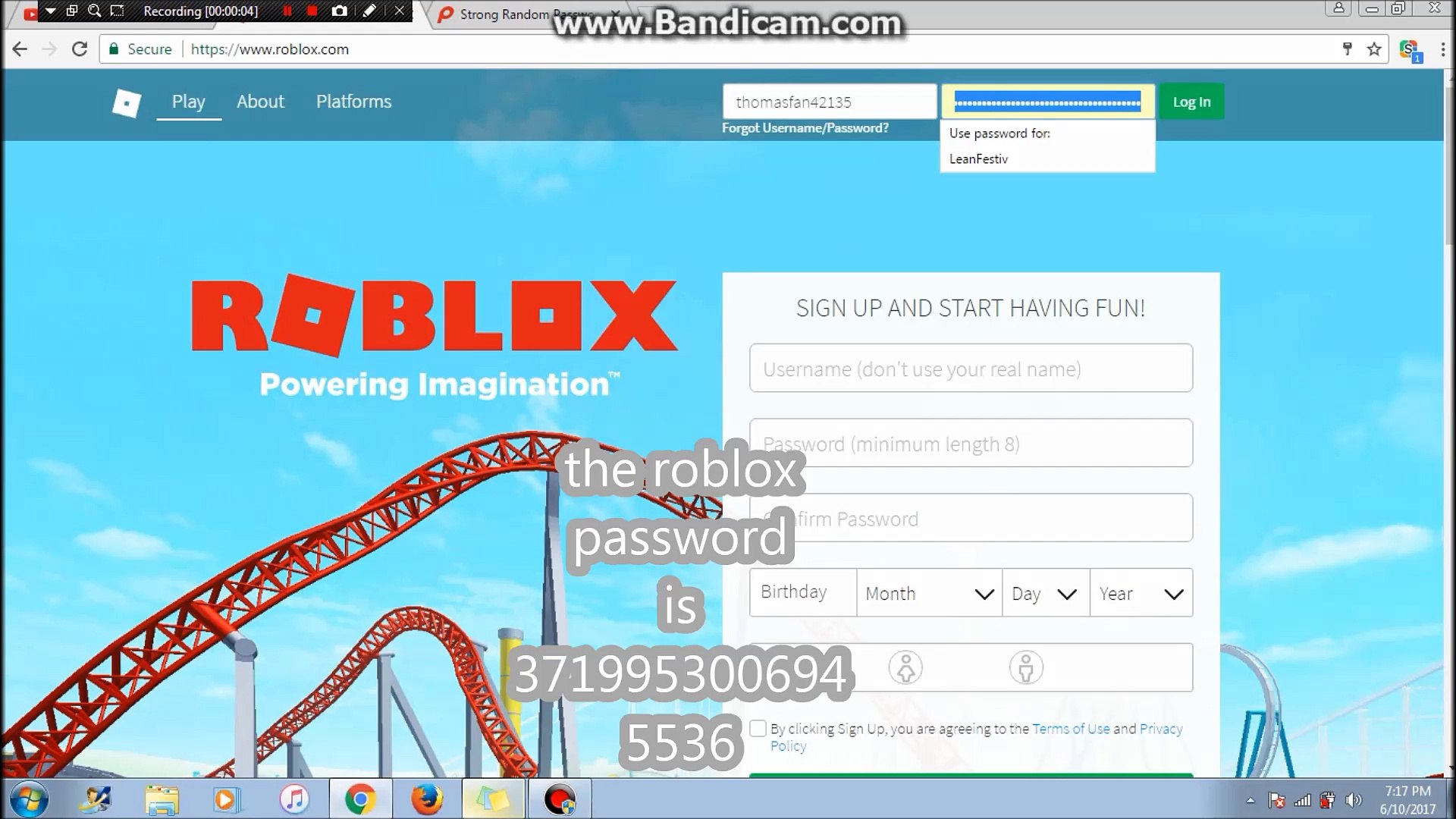This screenshot has height=819, width=1456.
Task: Click the Roblox logo icon
Action: pos(126,101)
